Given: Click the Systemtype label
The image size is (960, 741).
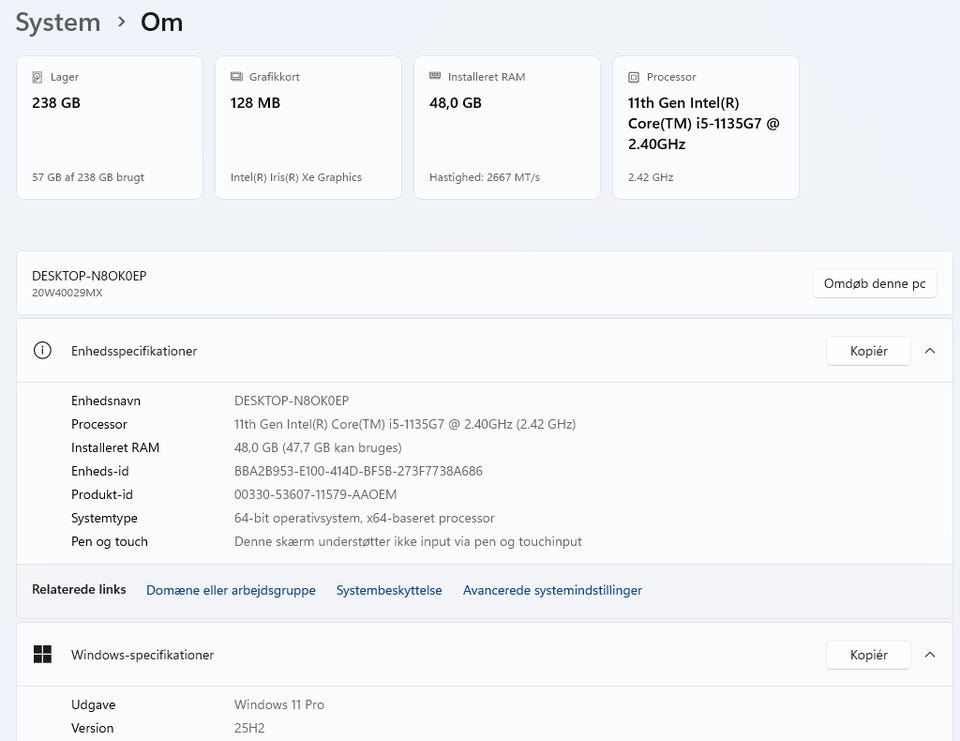Looking at the screenshot, I should pyautogui.click(x=104, y=518).
